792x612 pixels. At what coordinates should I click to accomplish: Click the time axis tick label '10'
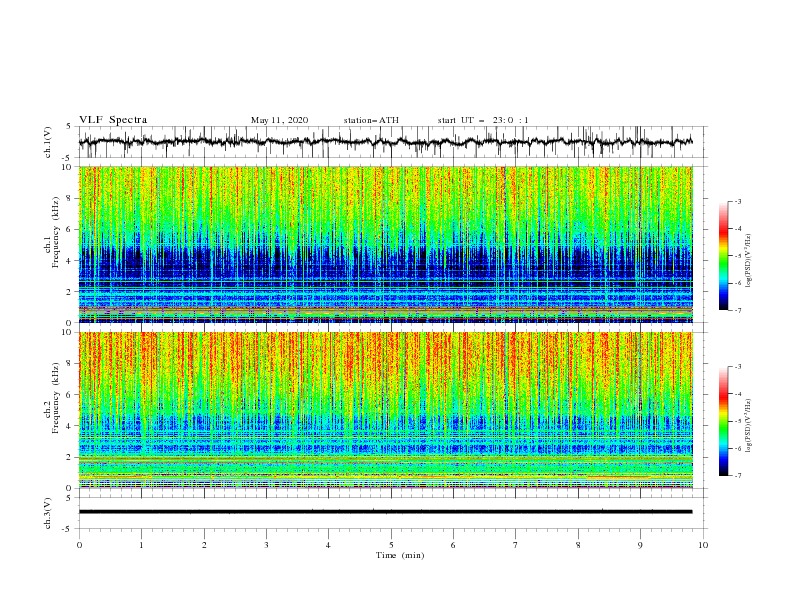[x=703, y=545]
